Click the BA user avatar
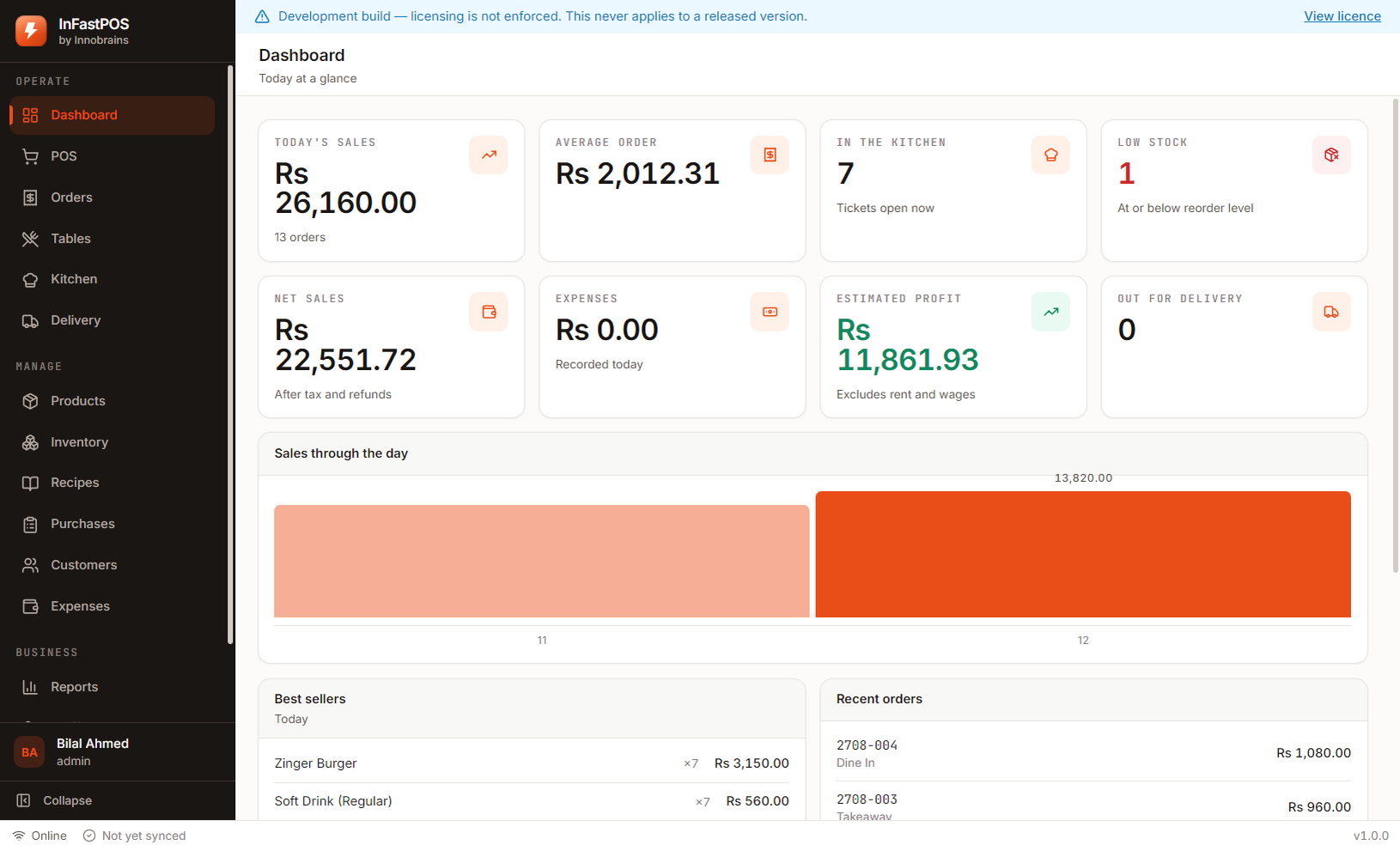 pyautogui.click(x=29, y=752)
